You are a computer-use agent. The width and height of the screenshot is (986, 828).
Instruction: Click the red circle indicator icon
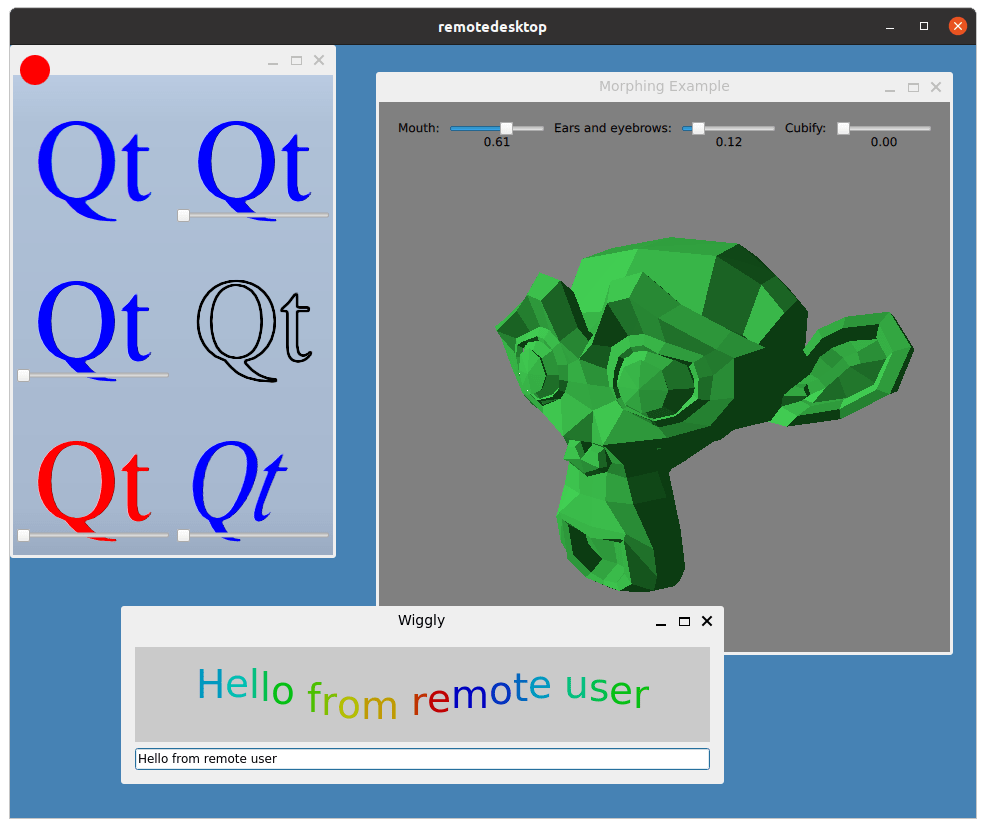pos(34,70)
